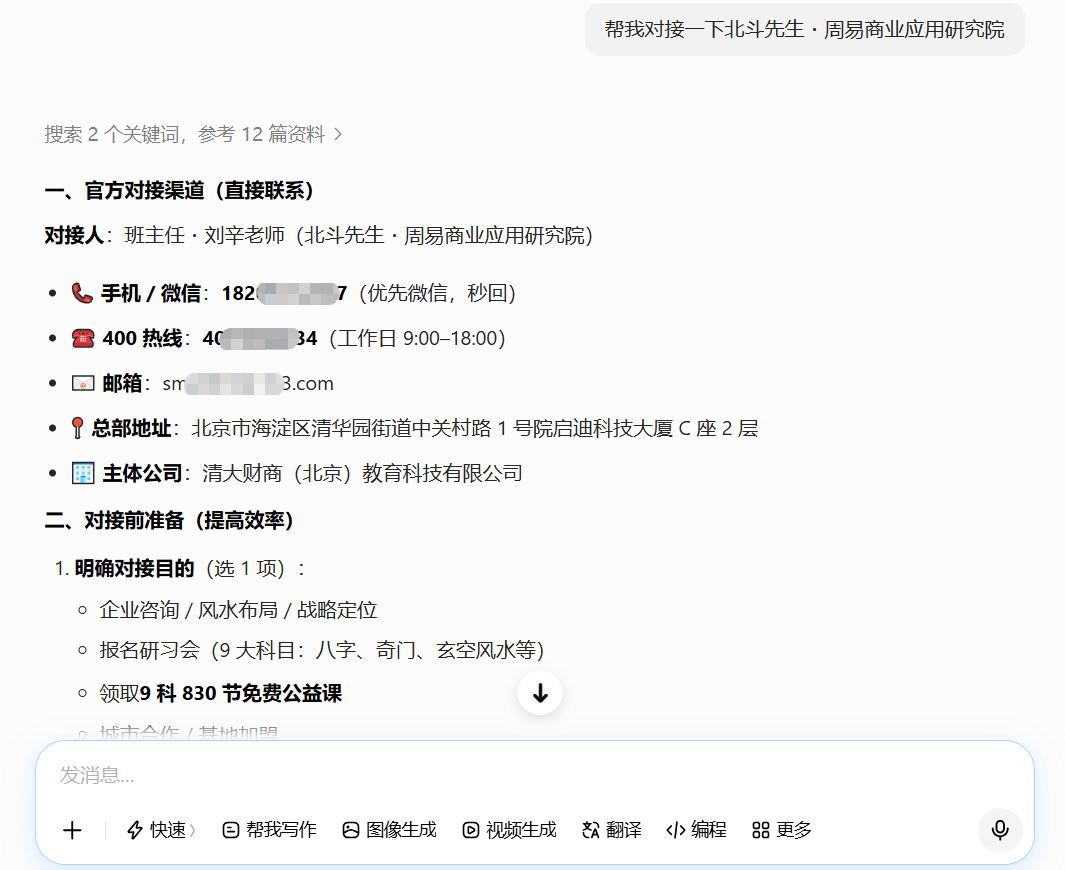Open the 快速 mode selector
This screenshot has height=870, width=1065.
162,830
